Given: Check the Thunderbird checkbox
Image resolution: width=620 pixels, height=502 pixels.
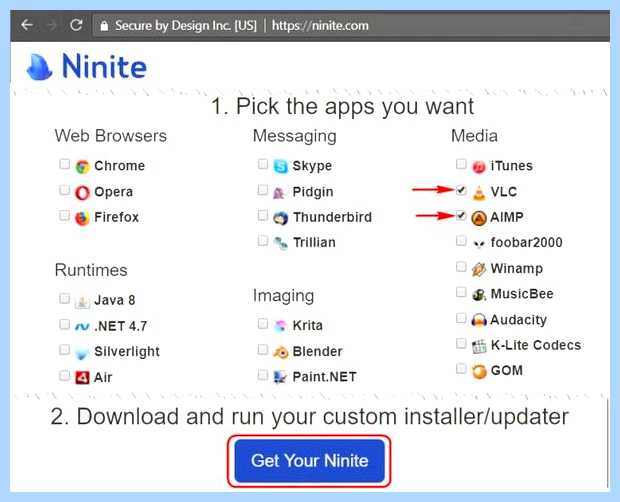Looking at the screenshot, I should [263, 215].
